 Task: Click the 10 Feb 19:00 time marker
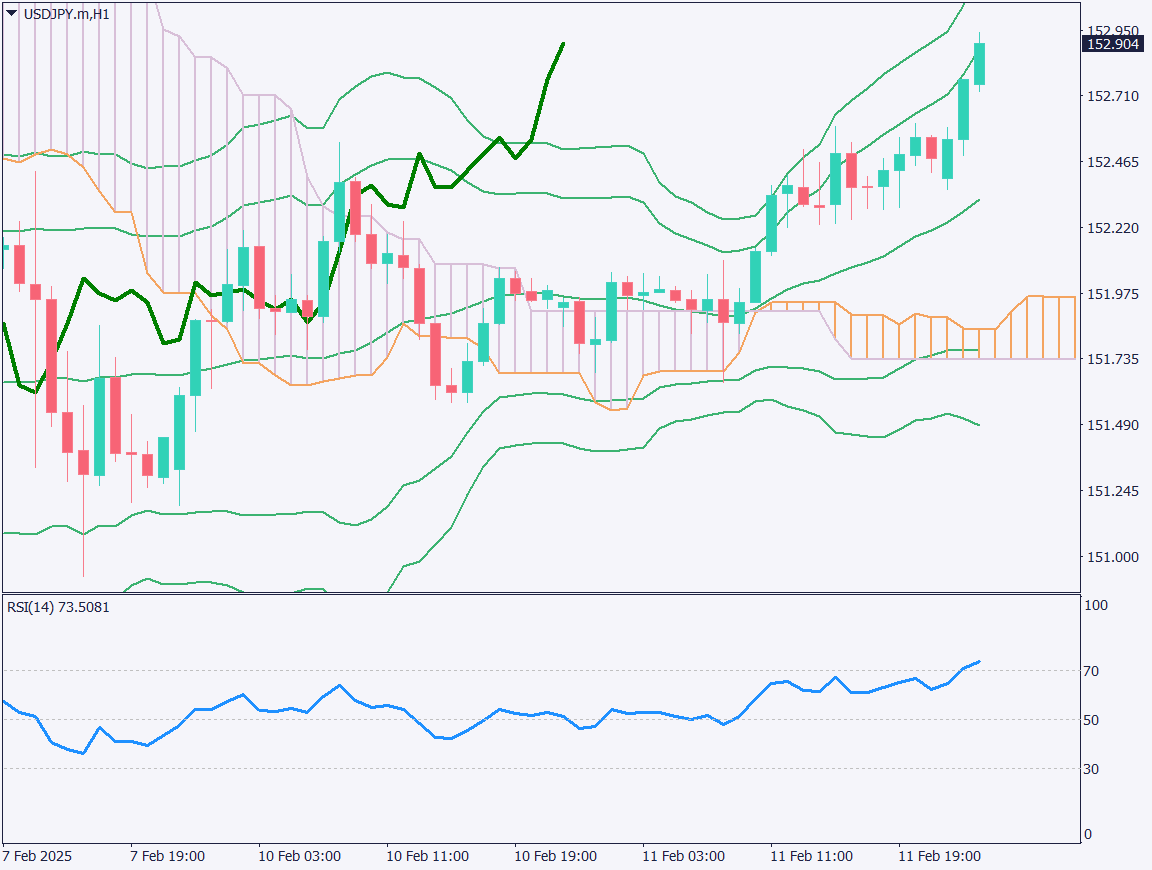(x=555, y=857)
